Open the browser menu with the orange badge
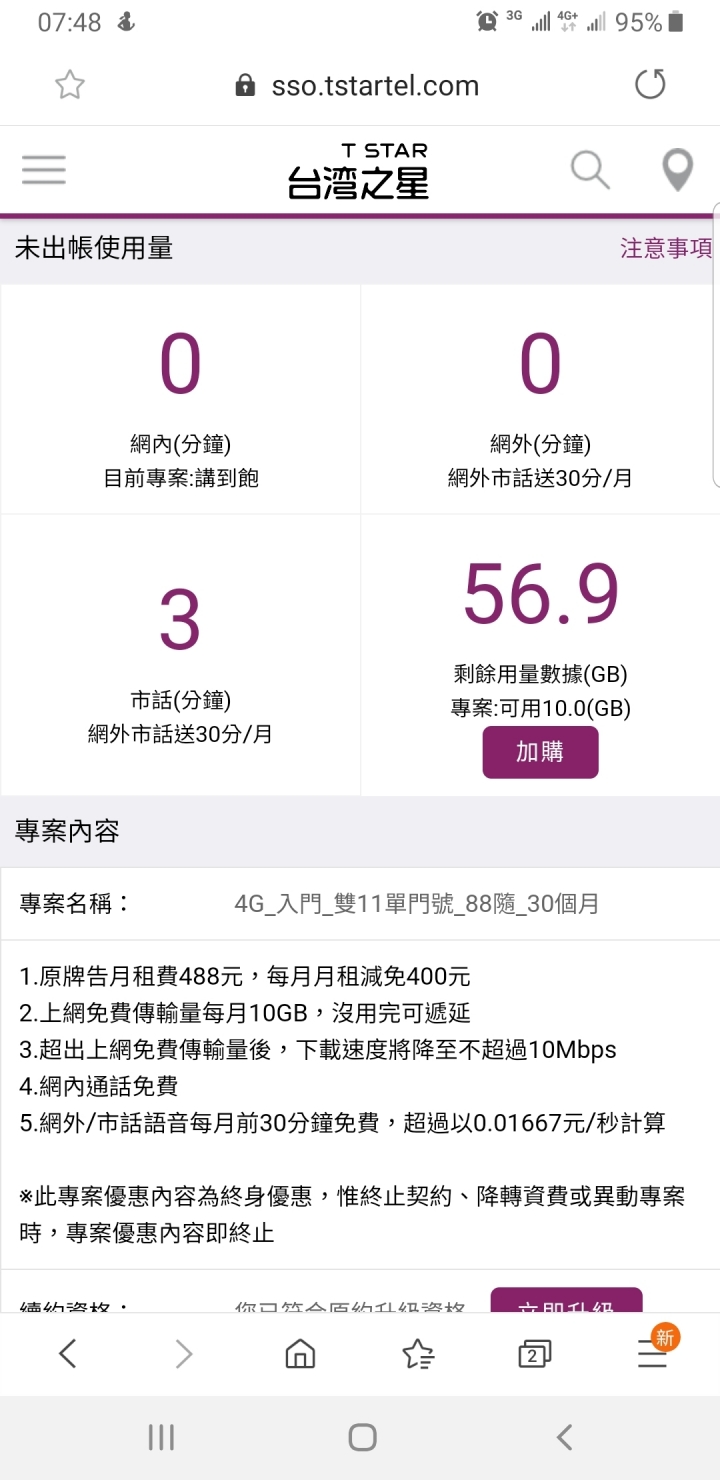This screenshot has height=1480, width=720. (653, 1352)
